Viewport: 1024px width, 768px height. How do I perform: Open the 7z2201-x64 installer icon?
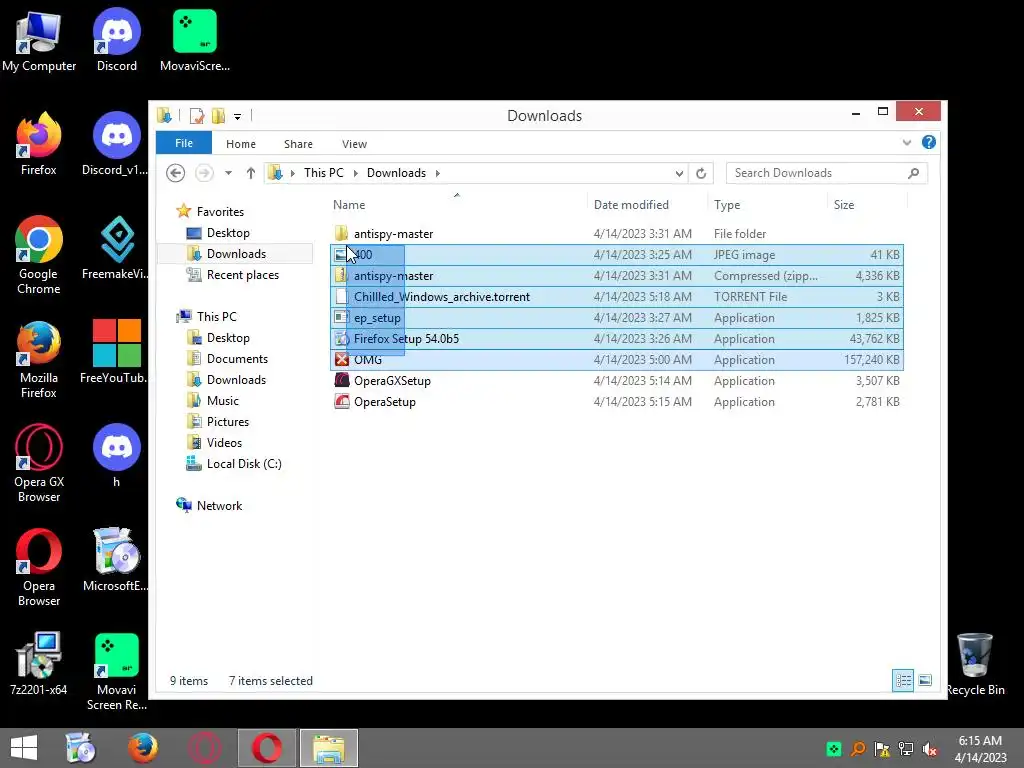(x=39, y=664)
